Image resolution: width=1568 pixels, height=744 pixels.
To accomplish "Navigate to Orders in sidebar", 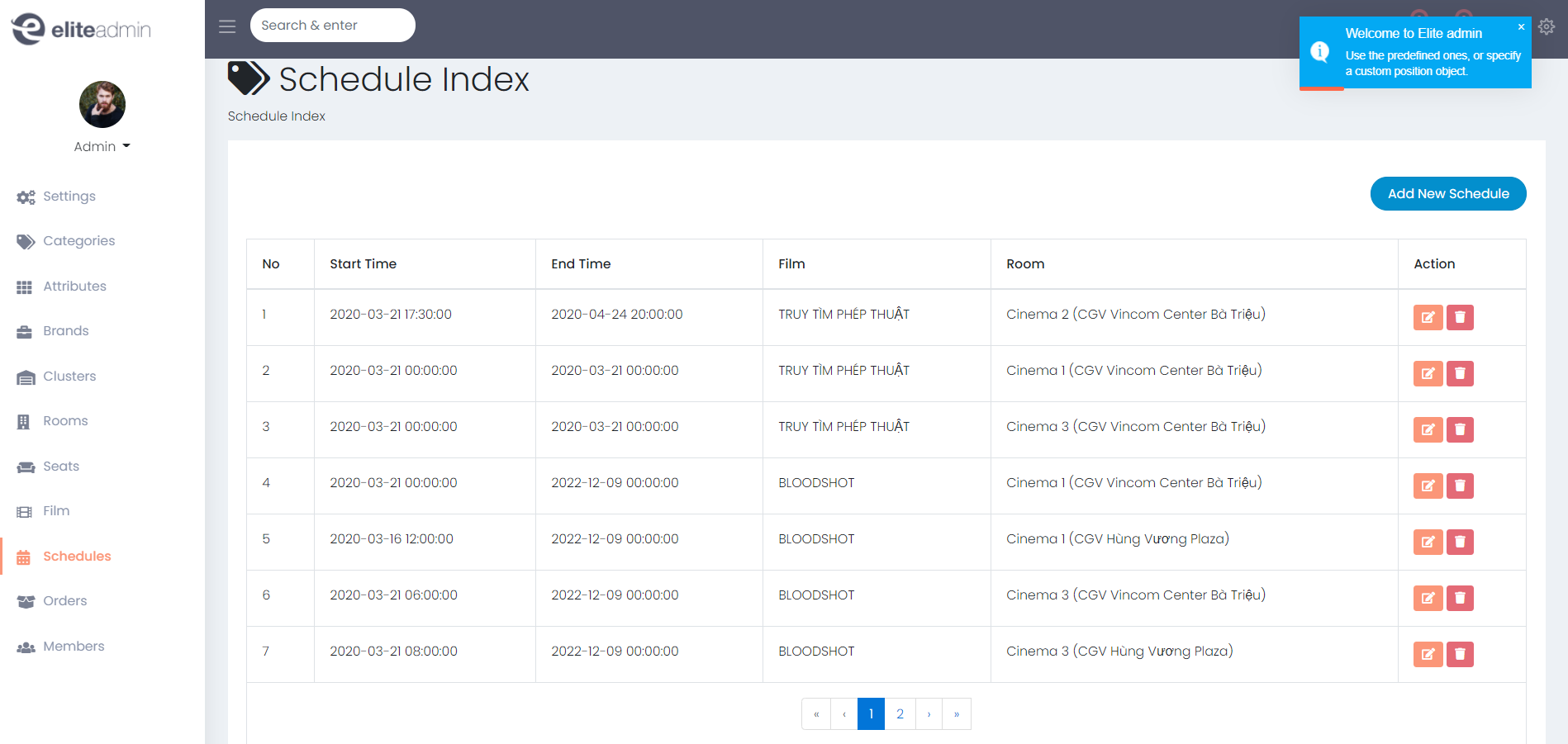I will 64,601.
